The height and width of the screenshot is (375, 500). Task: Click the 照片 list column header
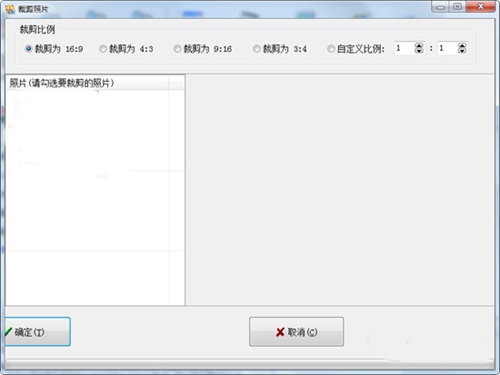[88, 83]
